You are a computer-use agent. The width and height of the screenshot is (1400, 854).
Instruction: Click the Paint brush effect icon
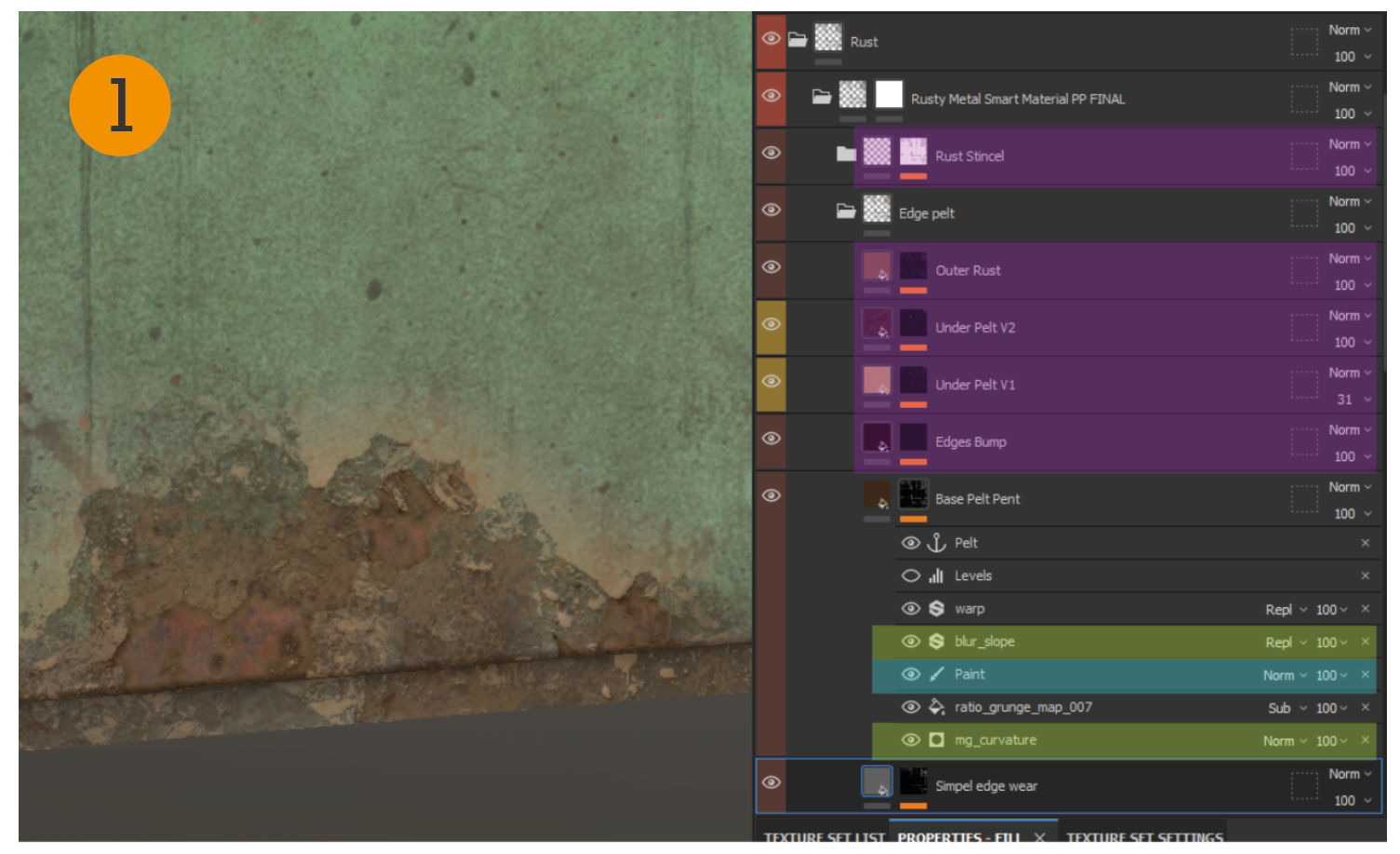pyautogui.click(x=936, y=674)
